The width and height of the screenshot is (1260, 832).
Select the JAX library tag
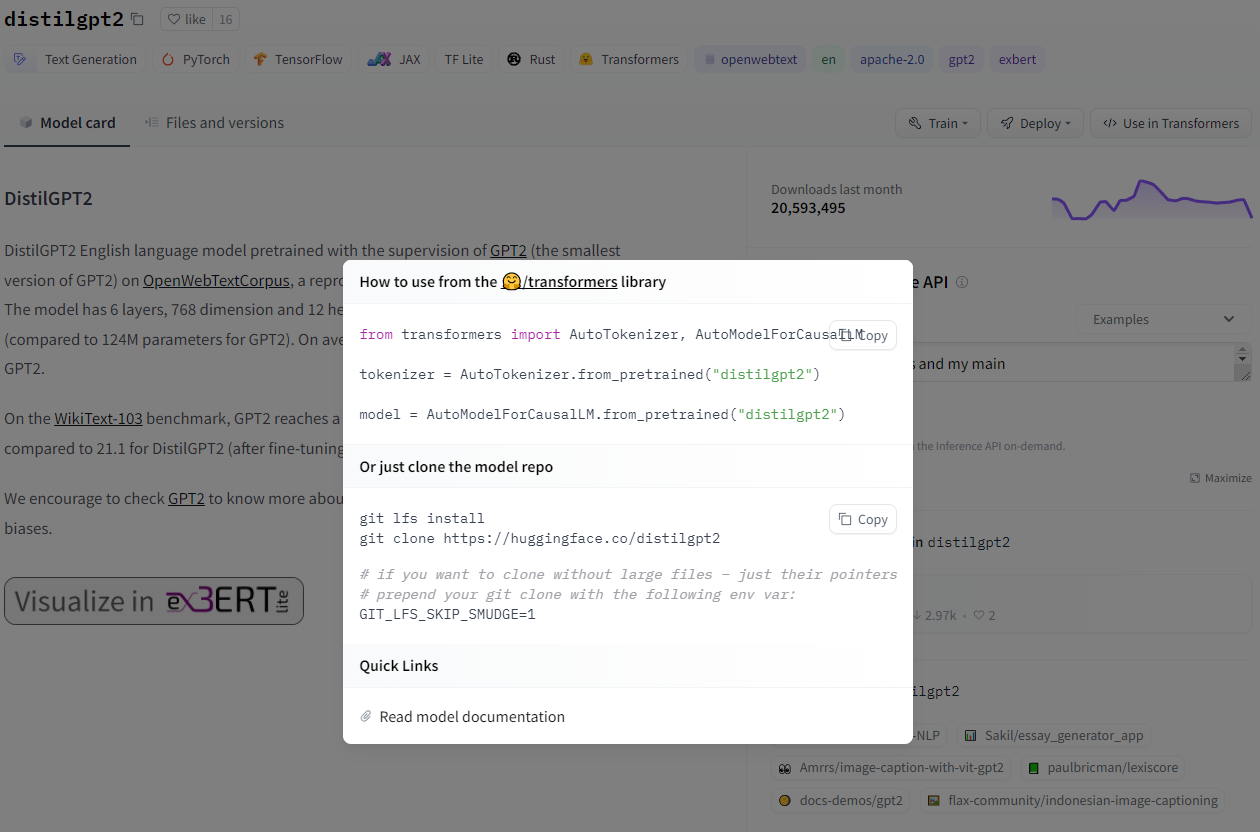[395, 59]
